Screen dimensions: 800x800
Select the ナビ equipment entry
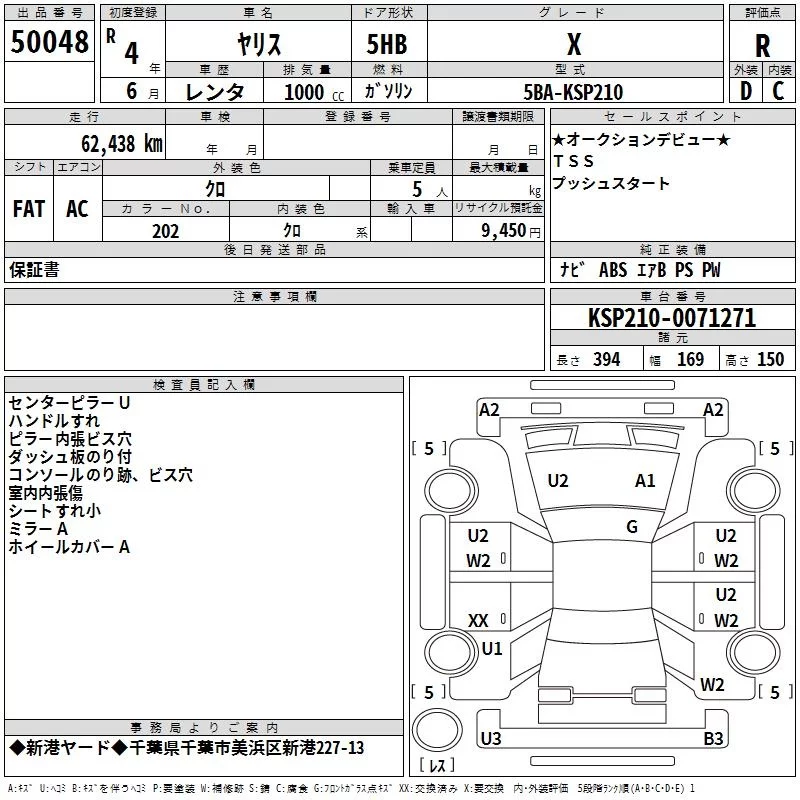tap(572, 270)
